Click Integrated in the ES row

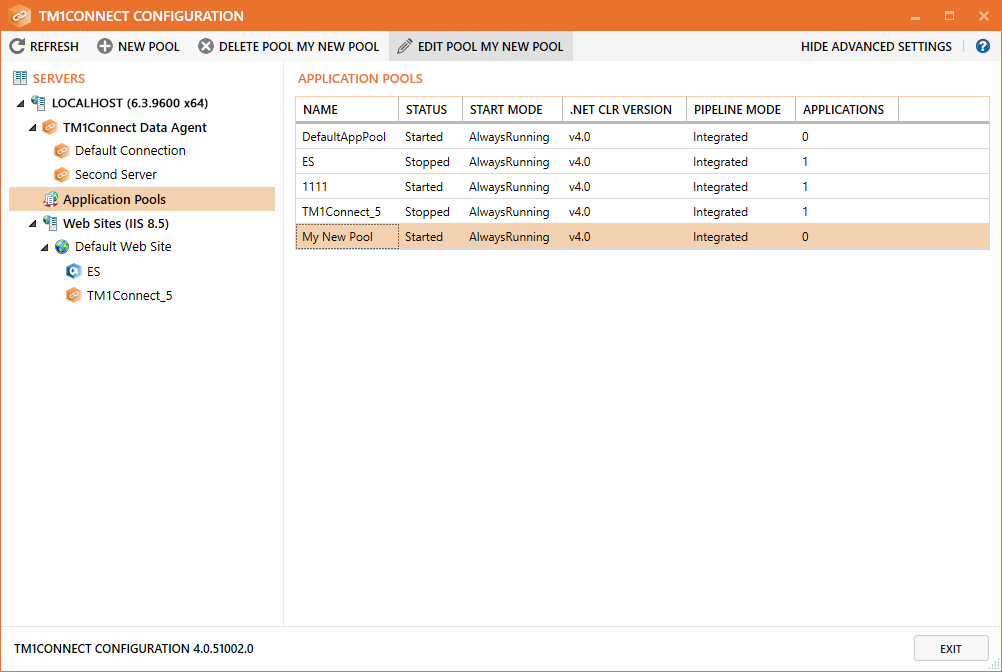pyautogui.click(x=720, y=162)
